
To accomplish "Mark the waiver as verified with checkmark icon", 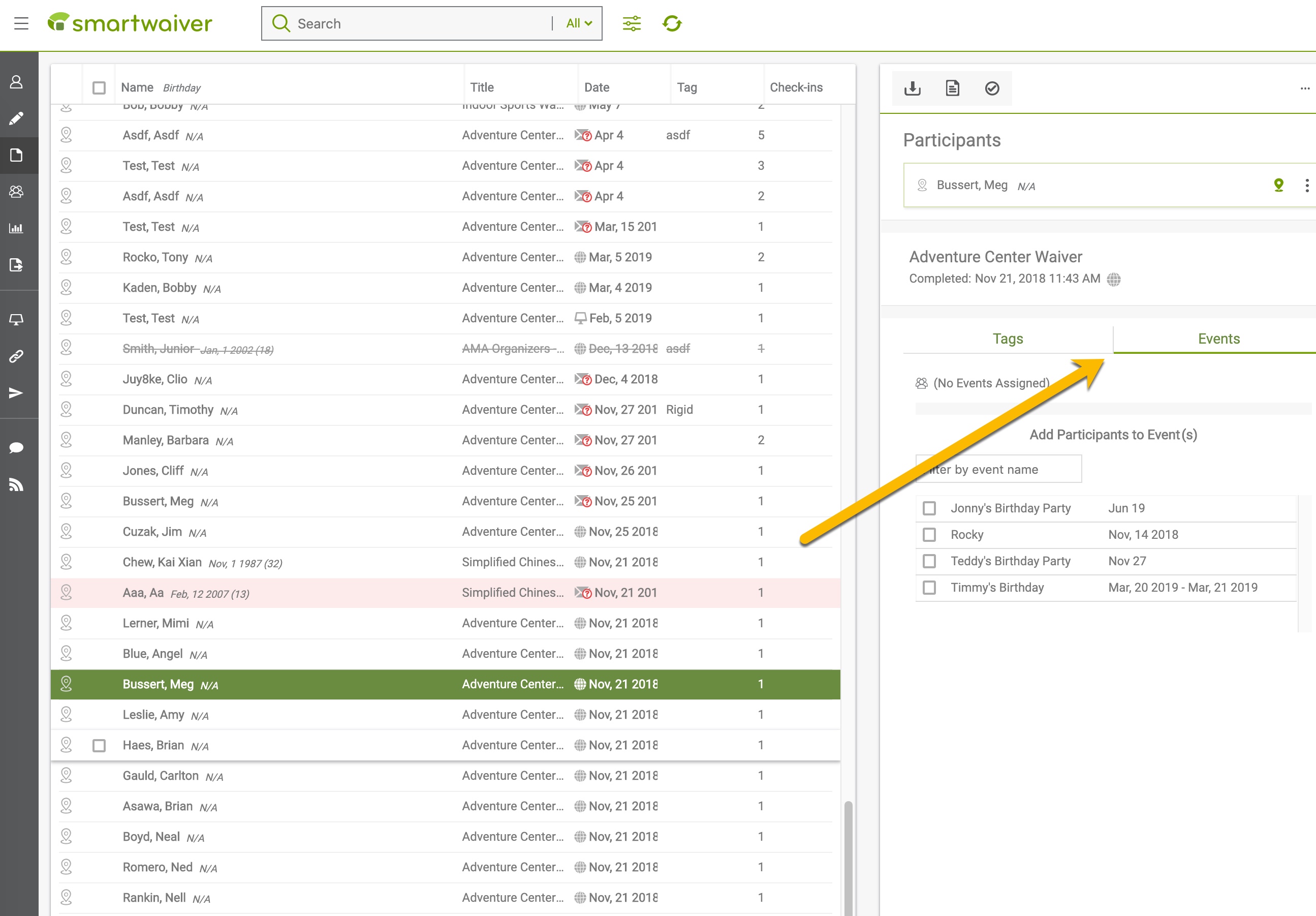I will click(992, 88).
